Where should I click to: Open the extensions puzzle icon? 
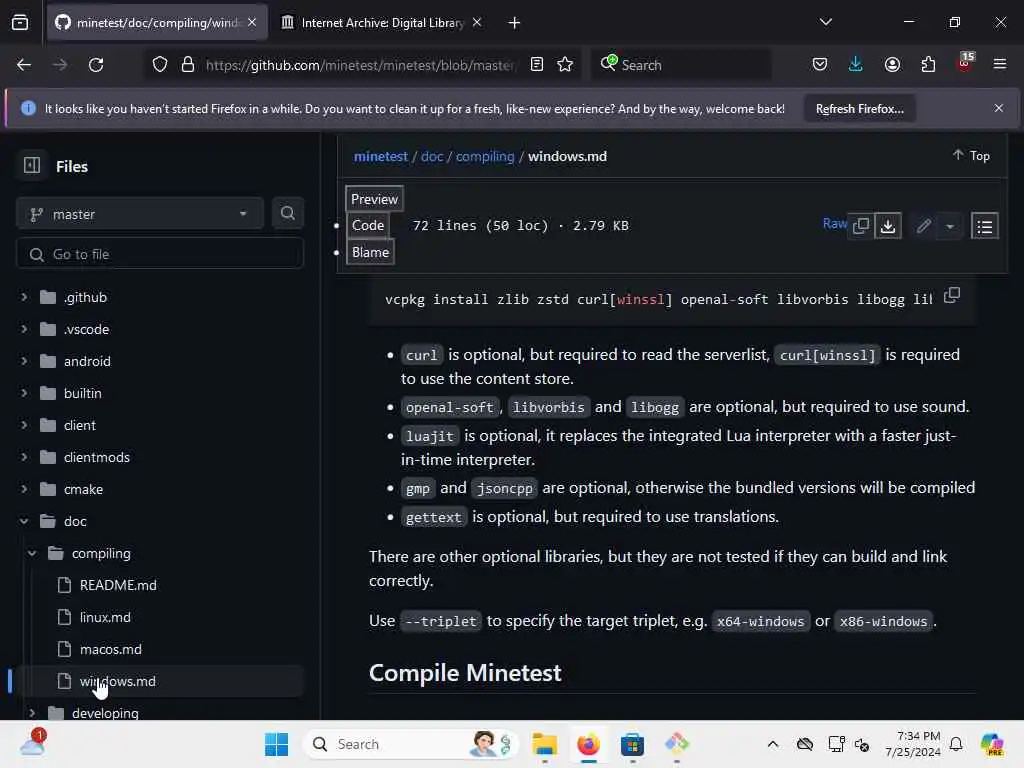tap(928, 65)
